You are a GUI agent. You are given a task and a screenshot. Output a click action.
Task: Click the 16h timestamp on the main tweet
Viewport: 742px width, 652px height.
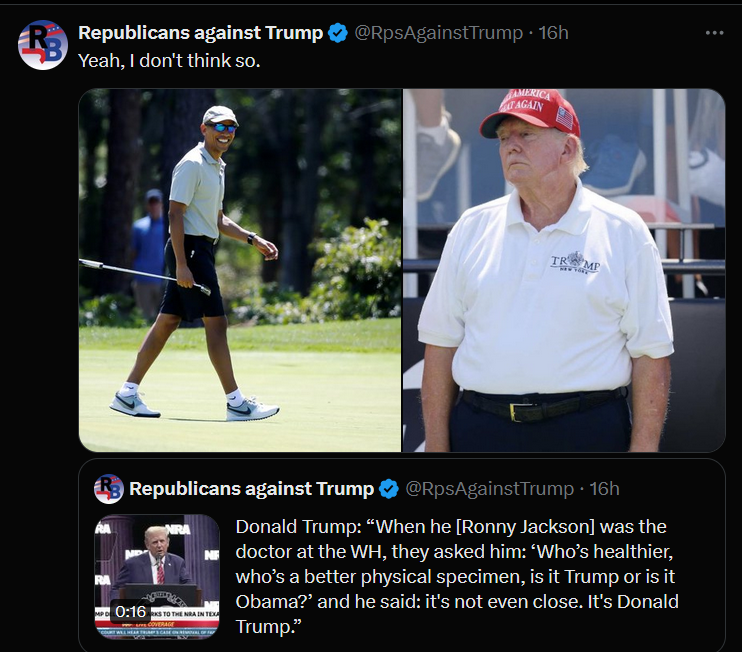pyautogui.click(x=553, y=33)
